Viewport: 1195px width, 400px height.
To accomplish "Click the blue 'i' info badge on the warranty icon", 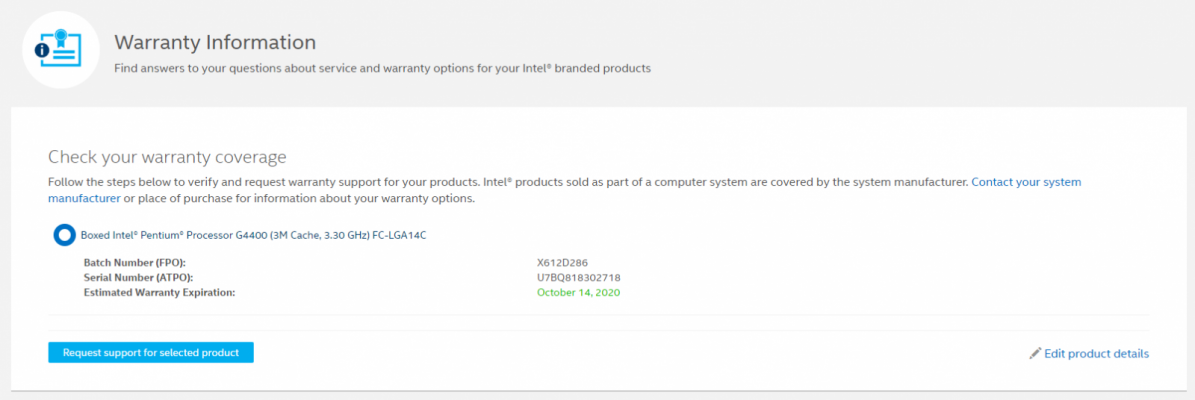I will tap(43, 50).
